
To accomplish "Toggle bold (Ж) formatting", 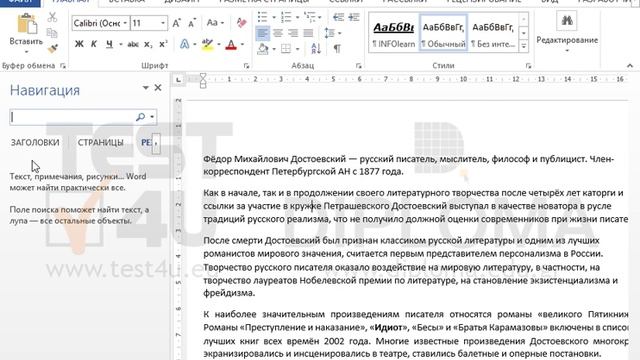I will 79,44.
